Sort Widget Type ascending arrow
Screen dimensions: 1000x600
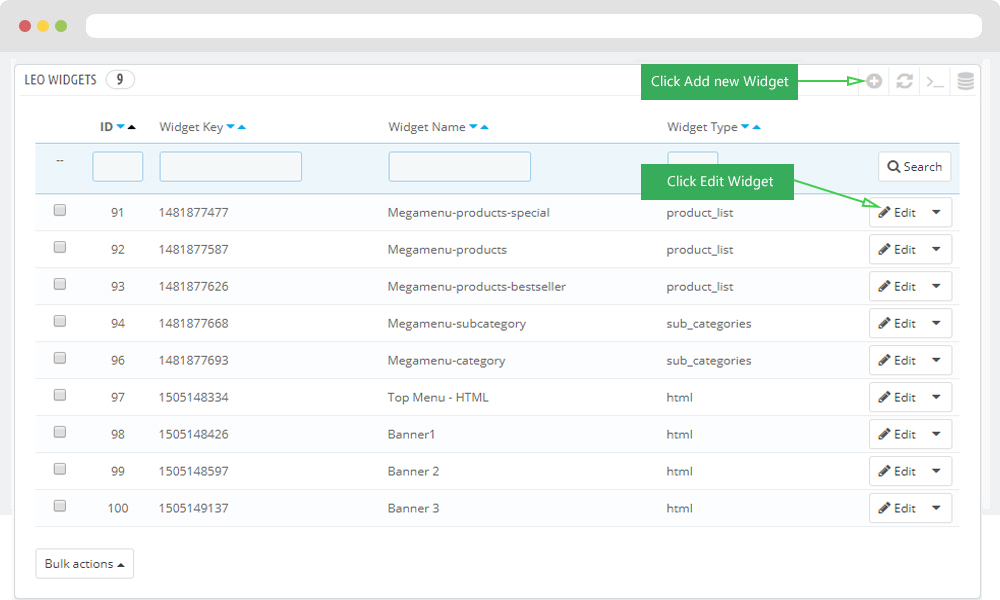[x=756, y=127]
